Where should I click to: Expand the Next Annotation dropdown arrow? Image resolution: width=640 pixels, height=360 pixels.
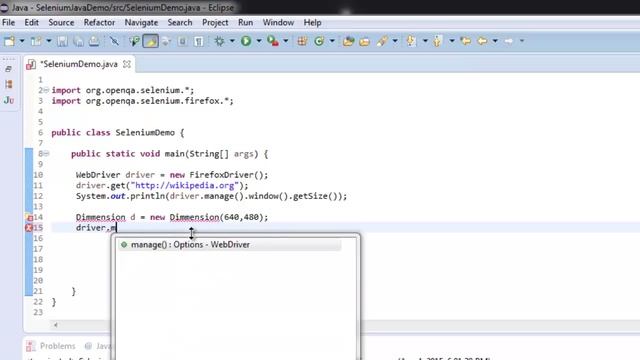tap(425, 41)
